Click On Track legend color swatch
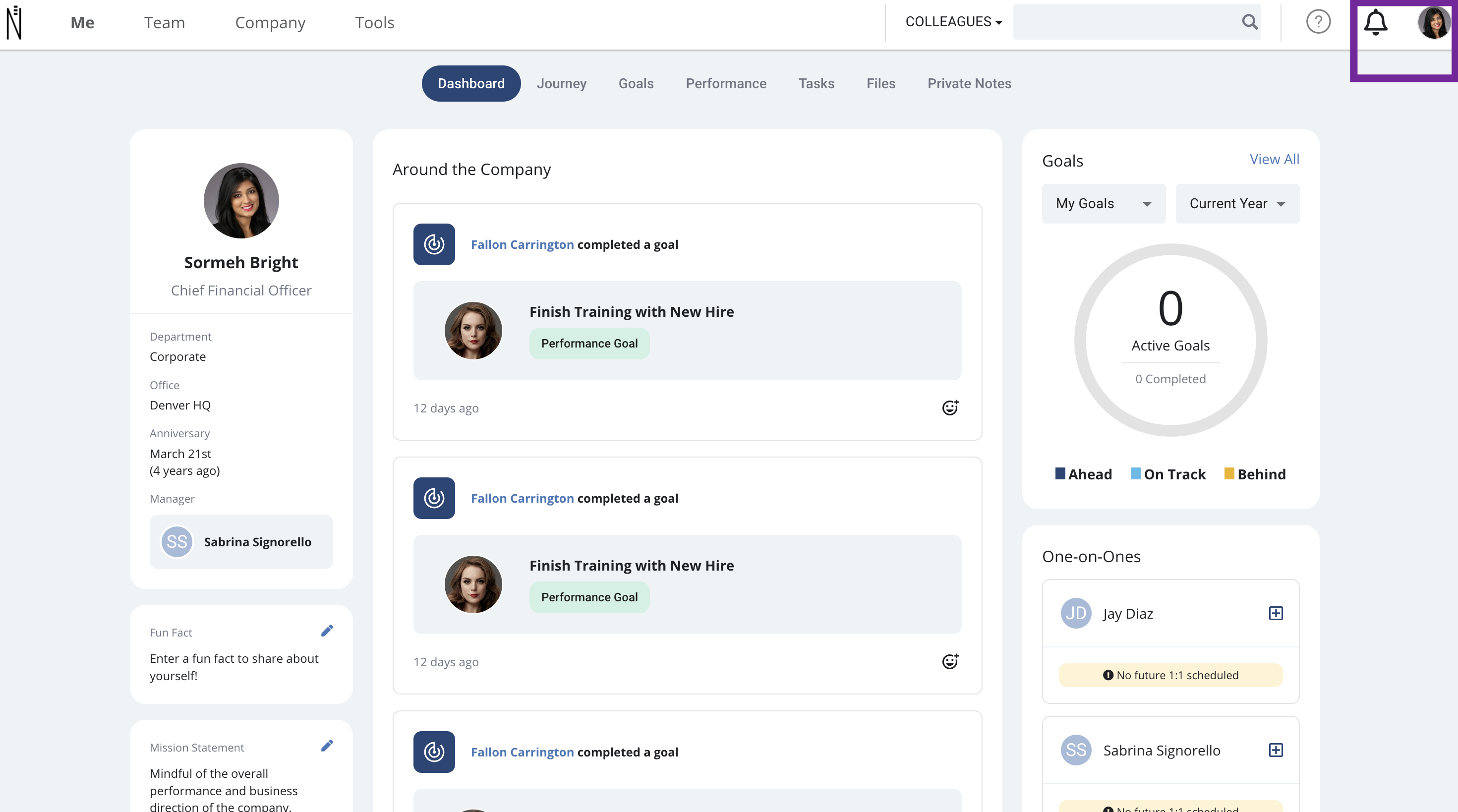The image size is (1458, 812). point(1135,473)
